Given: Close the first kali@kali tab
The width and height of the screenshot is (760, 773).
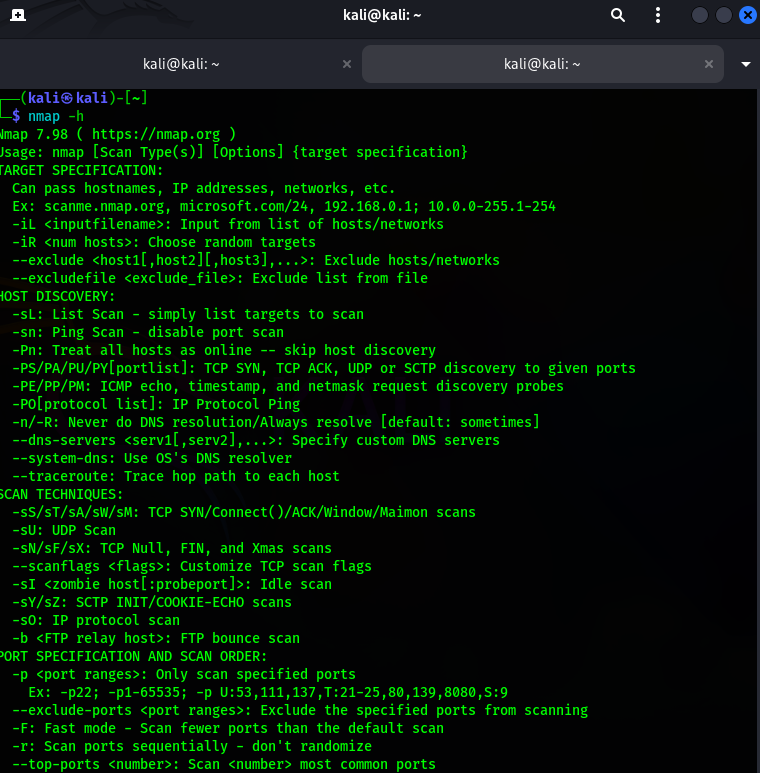Looking at the screenshot, I should (x=347, y=63).
